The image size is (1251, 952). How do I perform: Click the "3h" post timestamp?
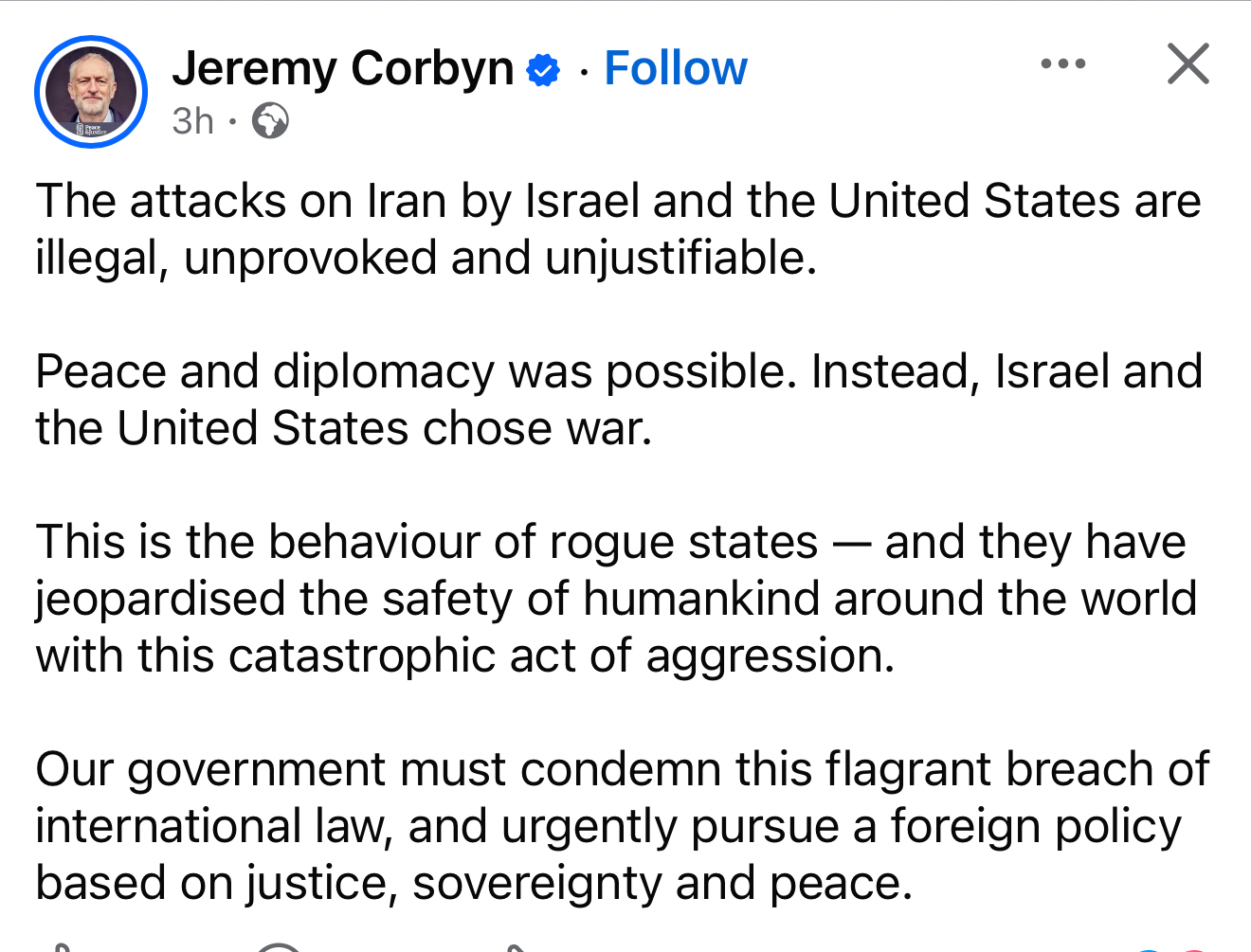click(192, 121)
